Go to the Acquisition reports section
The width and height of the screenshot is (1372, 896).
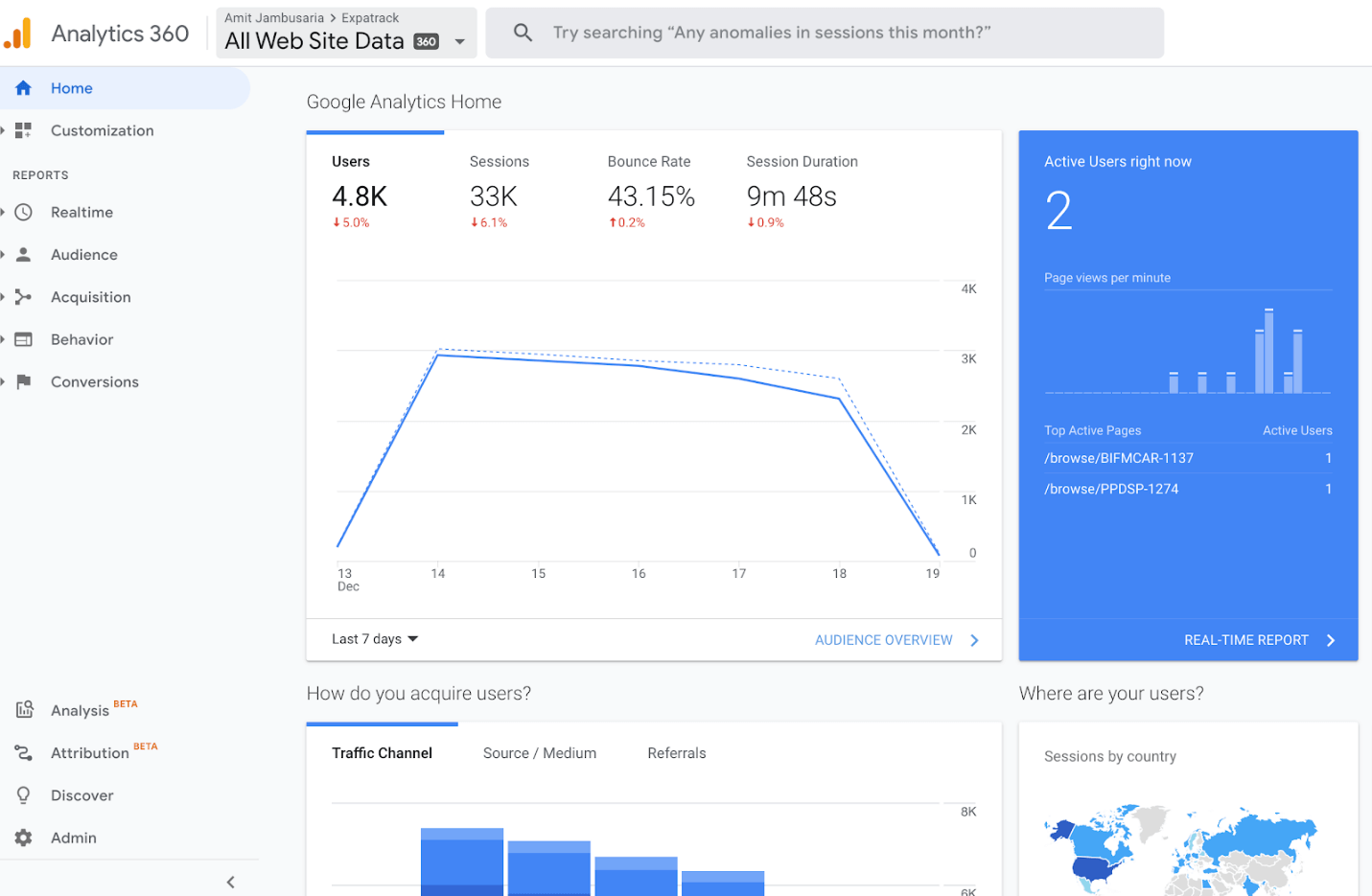[91, 297]
